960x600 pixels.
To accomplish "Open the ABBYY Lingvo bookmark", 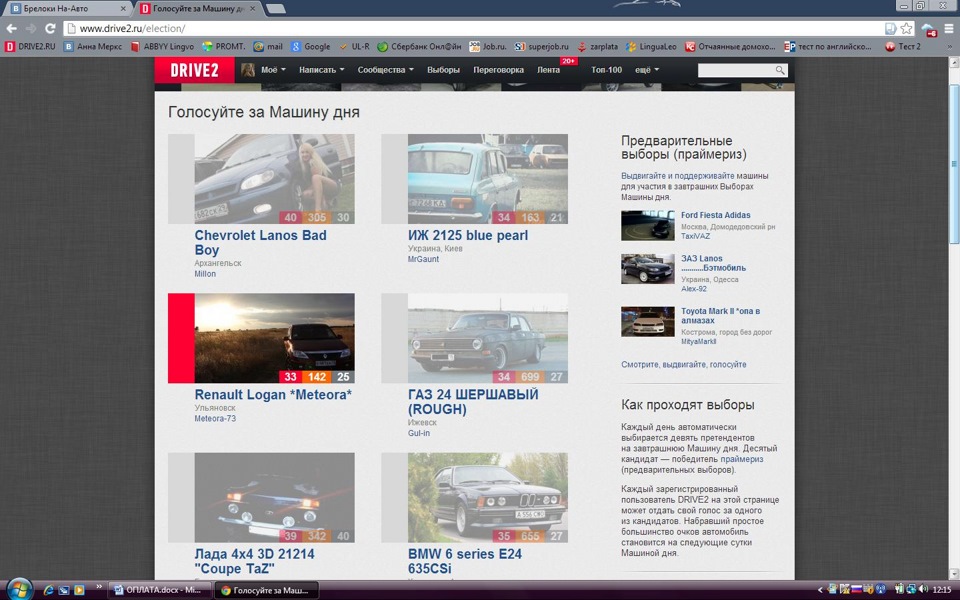I will click(x=162, y=47).
